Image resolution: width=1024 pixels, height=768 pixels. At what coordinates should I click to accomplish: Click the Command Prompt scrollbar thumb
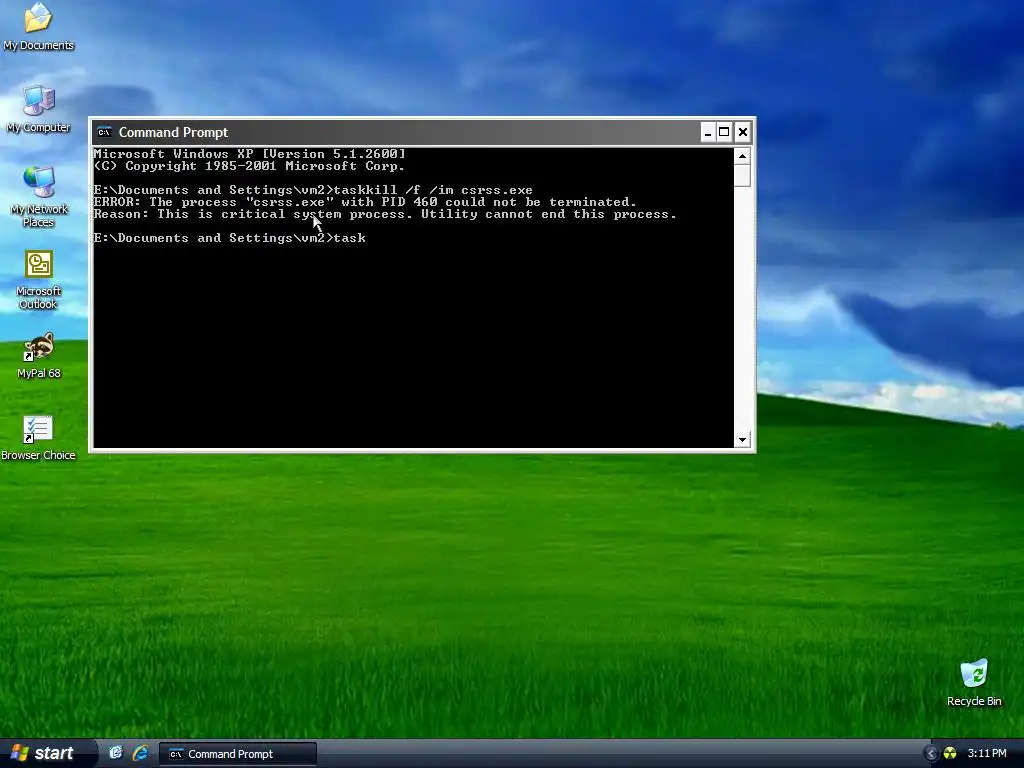pyautogui.click(x=742, y=176)
